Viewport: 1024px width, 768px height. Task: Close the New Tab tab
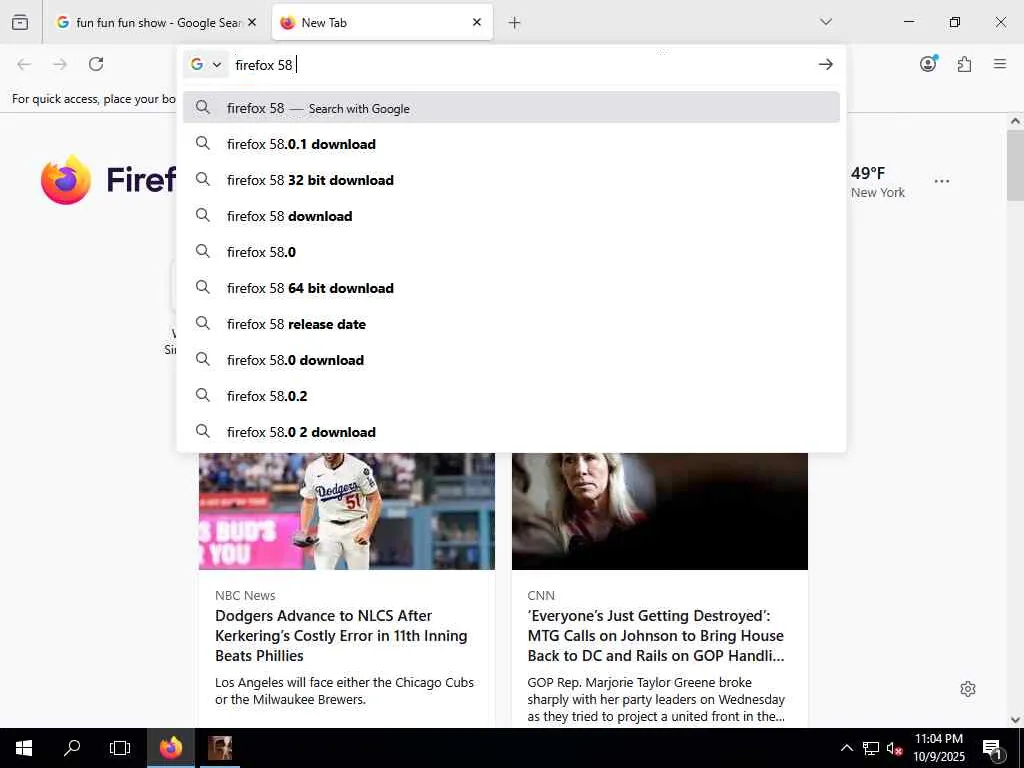coord(477,22)
